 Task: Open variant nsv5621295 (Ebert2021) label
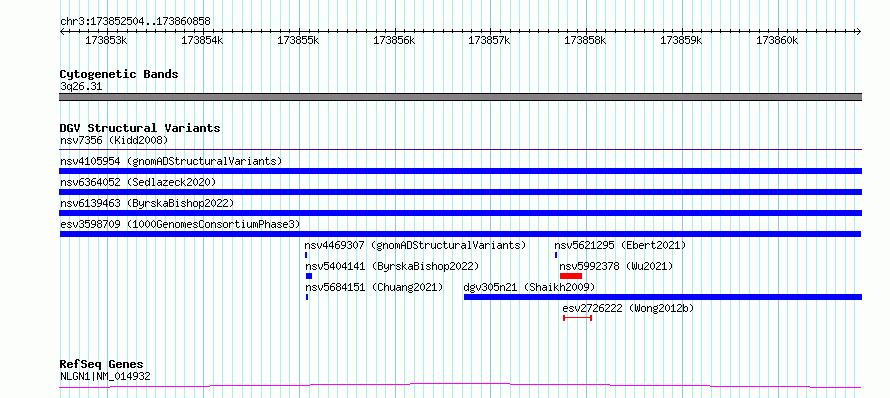coord(620,245)
